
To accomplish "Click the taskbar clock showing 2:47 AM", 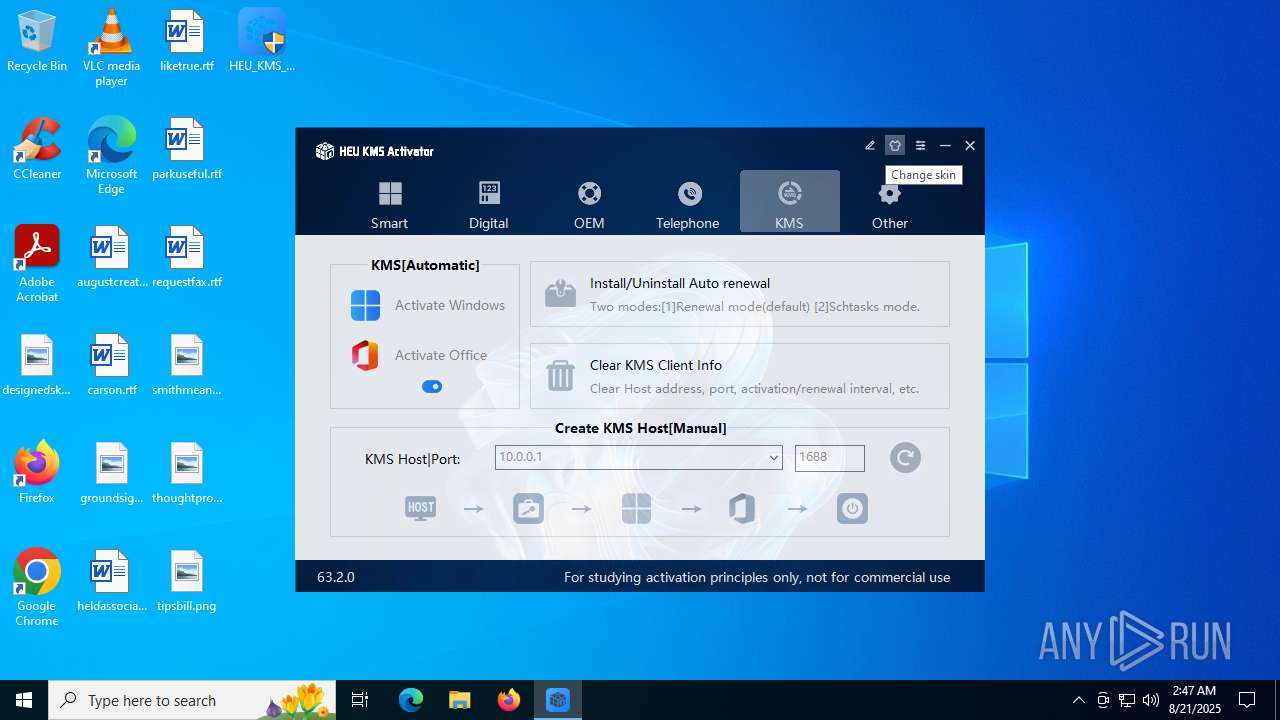I will [1194, 700].
